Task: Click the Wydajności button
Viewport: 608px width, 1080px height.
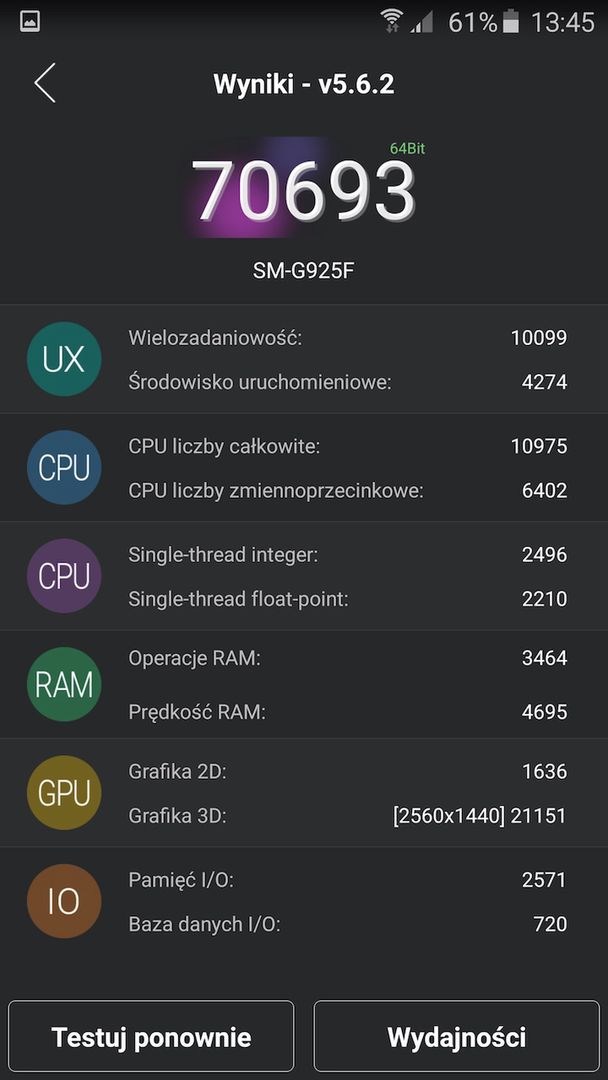Action: tap(457, 1036)
